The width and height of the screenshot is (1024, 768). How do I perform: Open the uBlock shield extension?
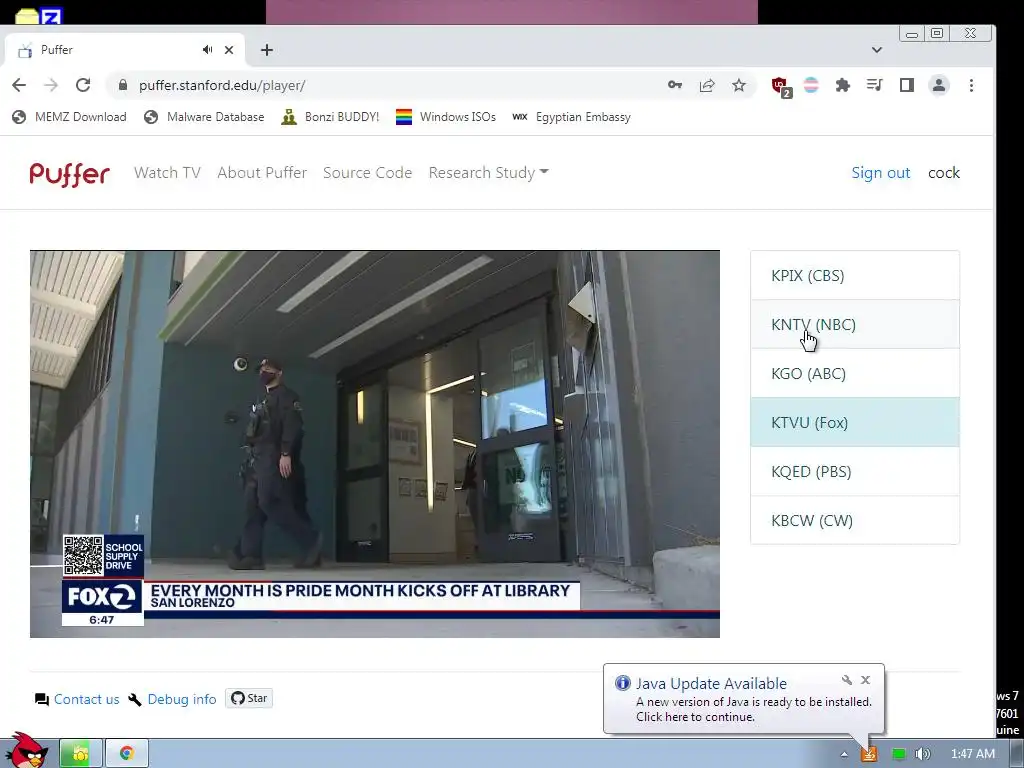click(780, 86)
